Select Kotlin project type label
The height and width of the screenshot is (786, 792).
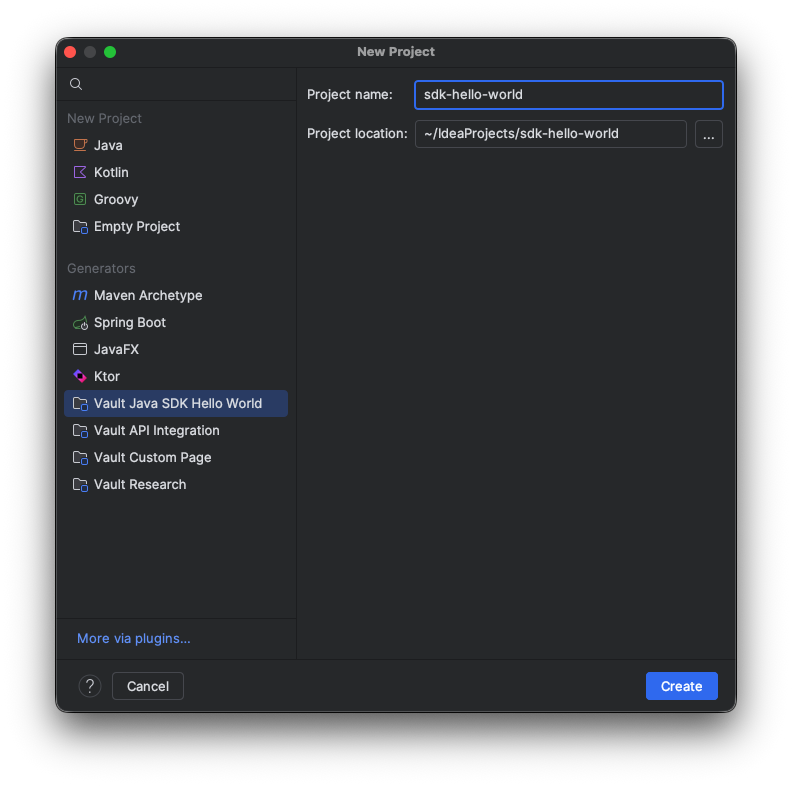pos(111,172)
